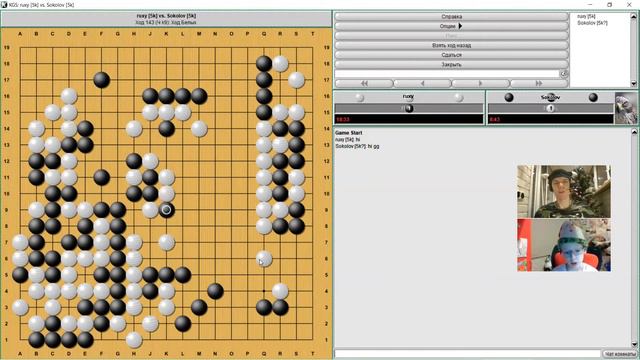This screenshot has width=640, height=360.
Task: Click the chat line ruxy [5k]: hi
Action: click(347, 139)
